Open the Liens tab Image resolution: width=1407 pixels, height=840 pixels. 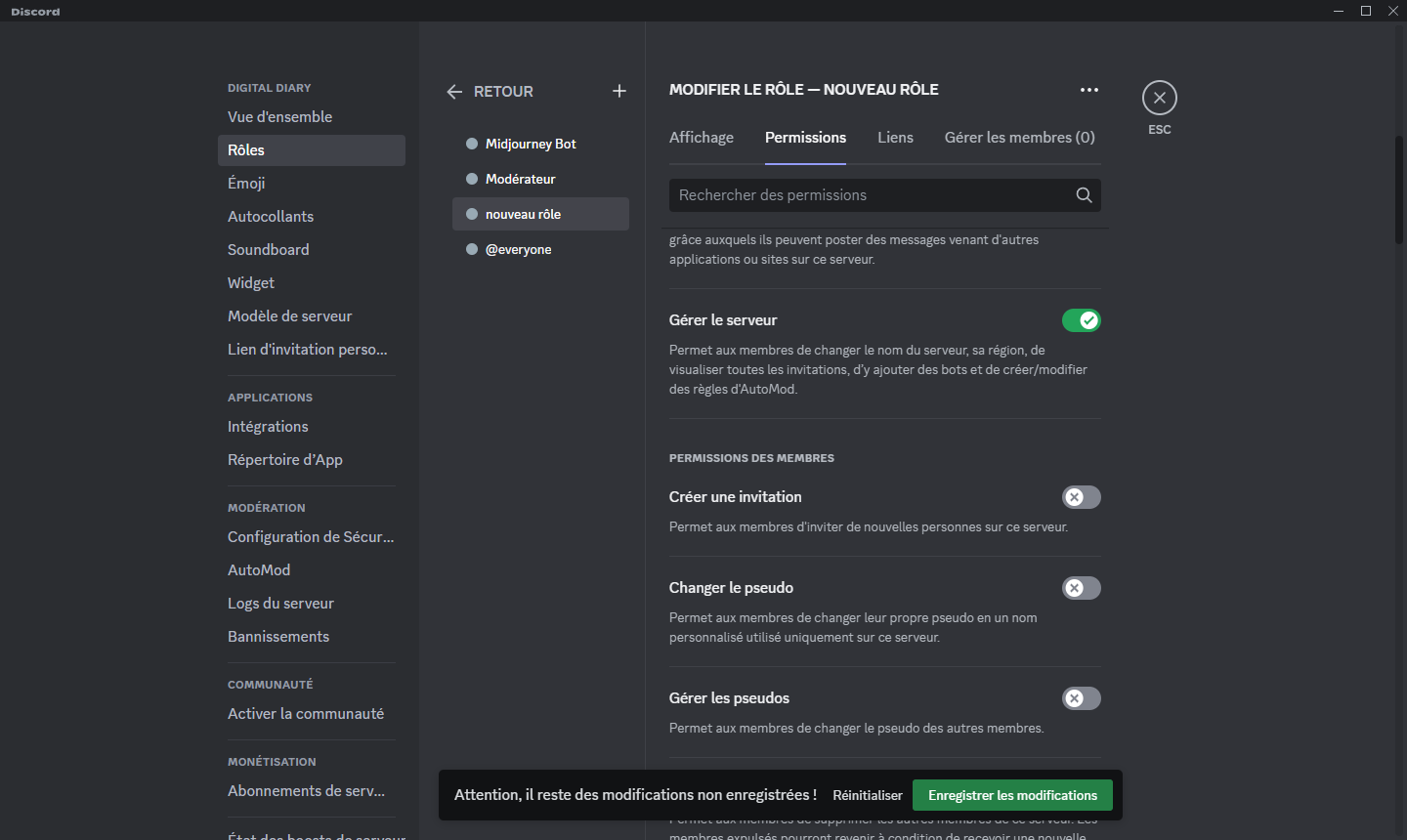tap(895, 137)
